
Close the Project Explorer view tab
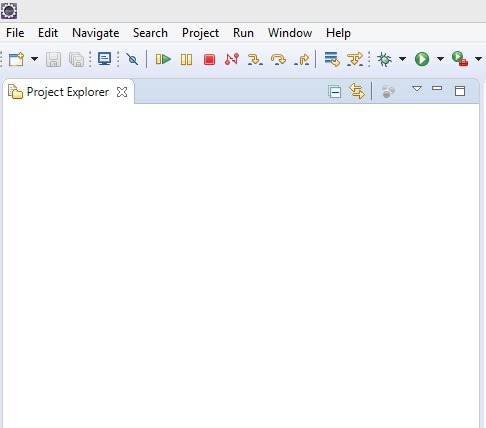122,92
